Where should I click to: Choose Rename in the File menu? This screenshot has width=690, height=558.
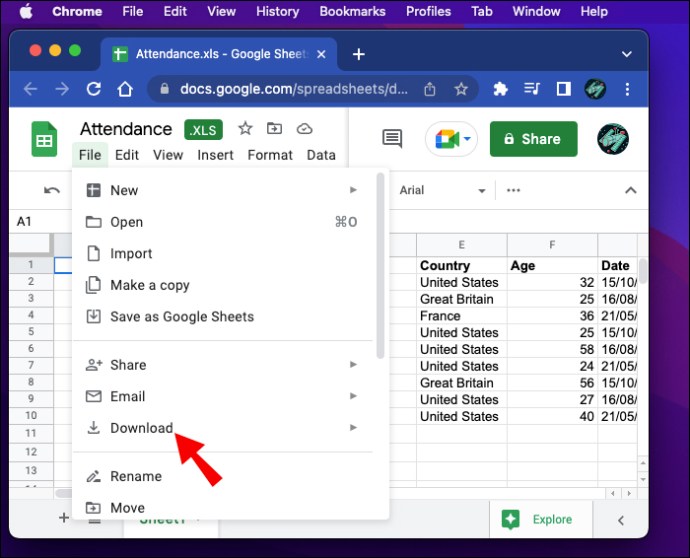point(222,476)
